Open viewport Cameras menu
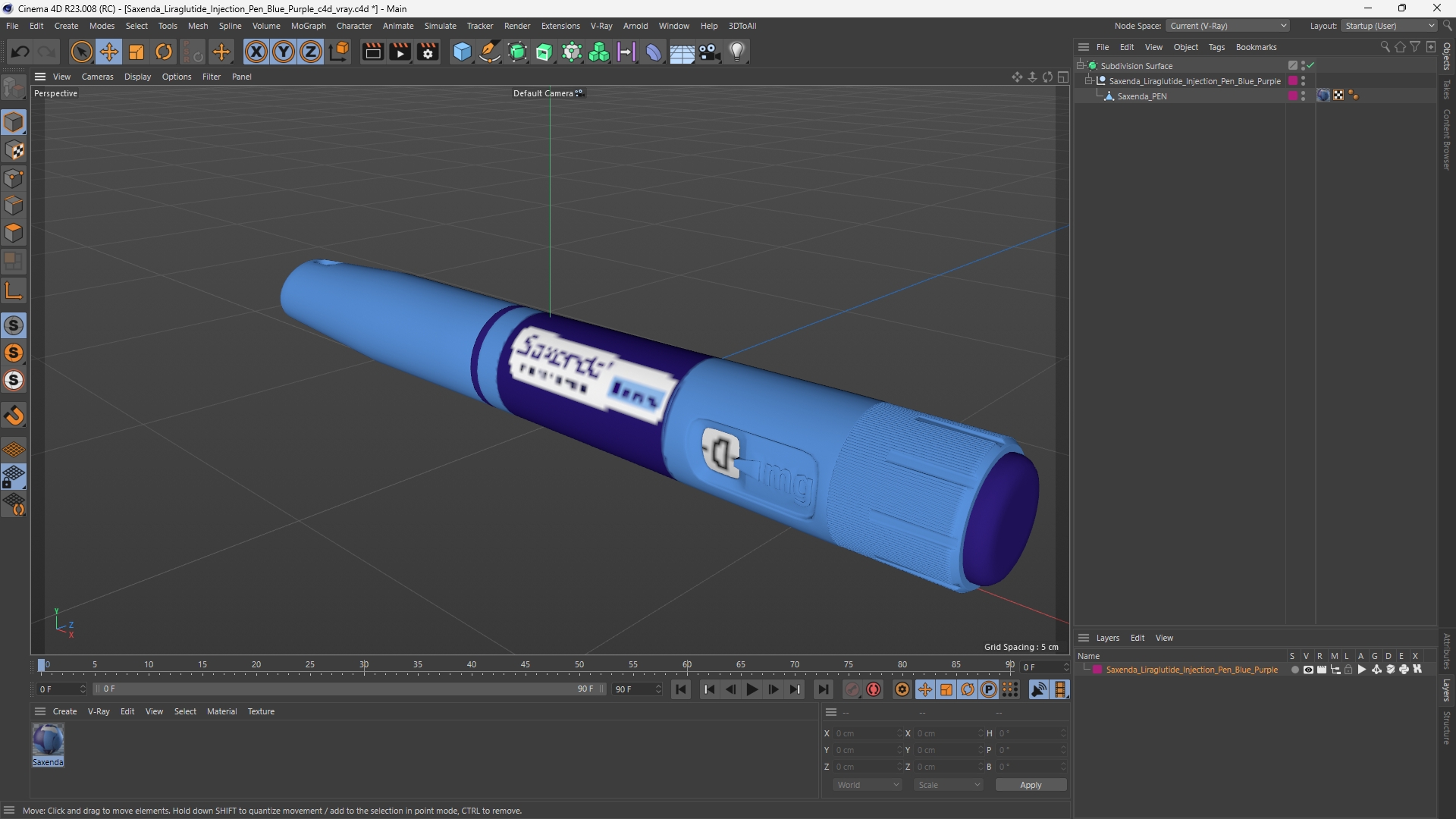The width and height of the screenshot is (1456, 819). (97, 77)
